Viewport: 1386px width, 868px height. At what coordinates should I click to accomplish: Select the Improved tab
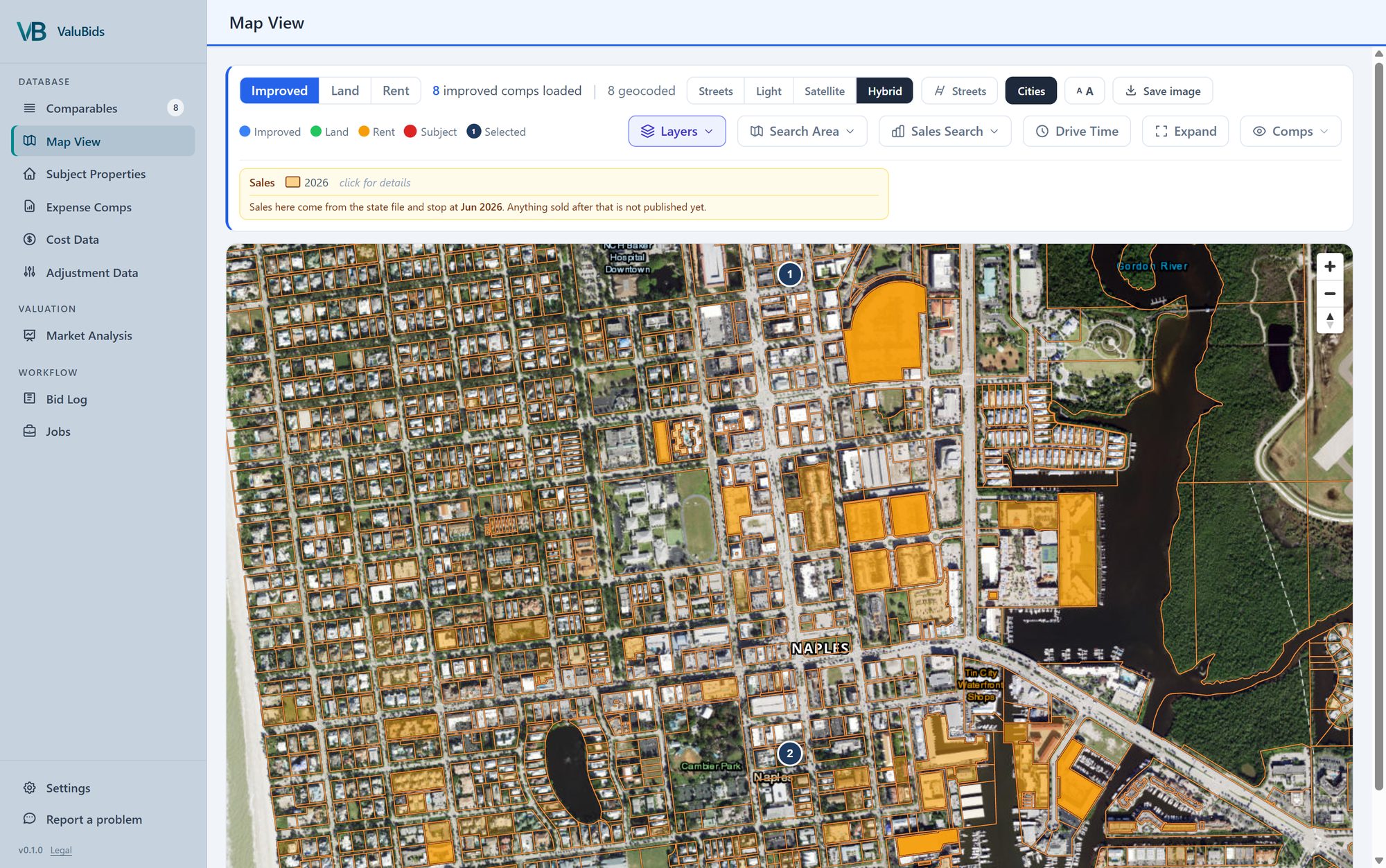[279, 91]
